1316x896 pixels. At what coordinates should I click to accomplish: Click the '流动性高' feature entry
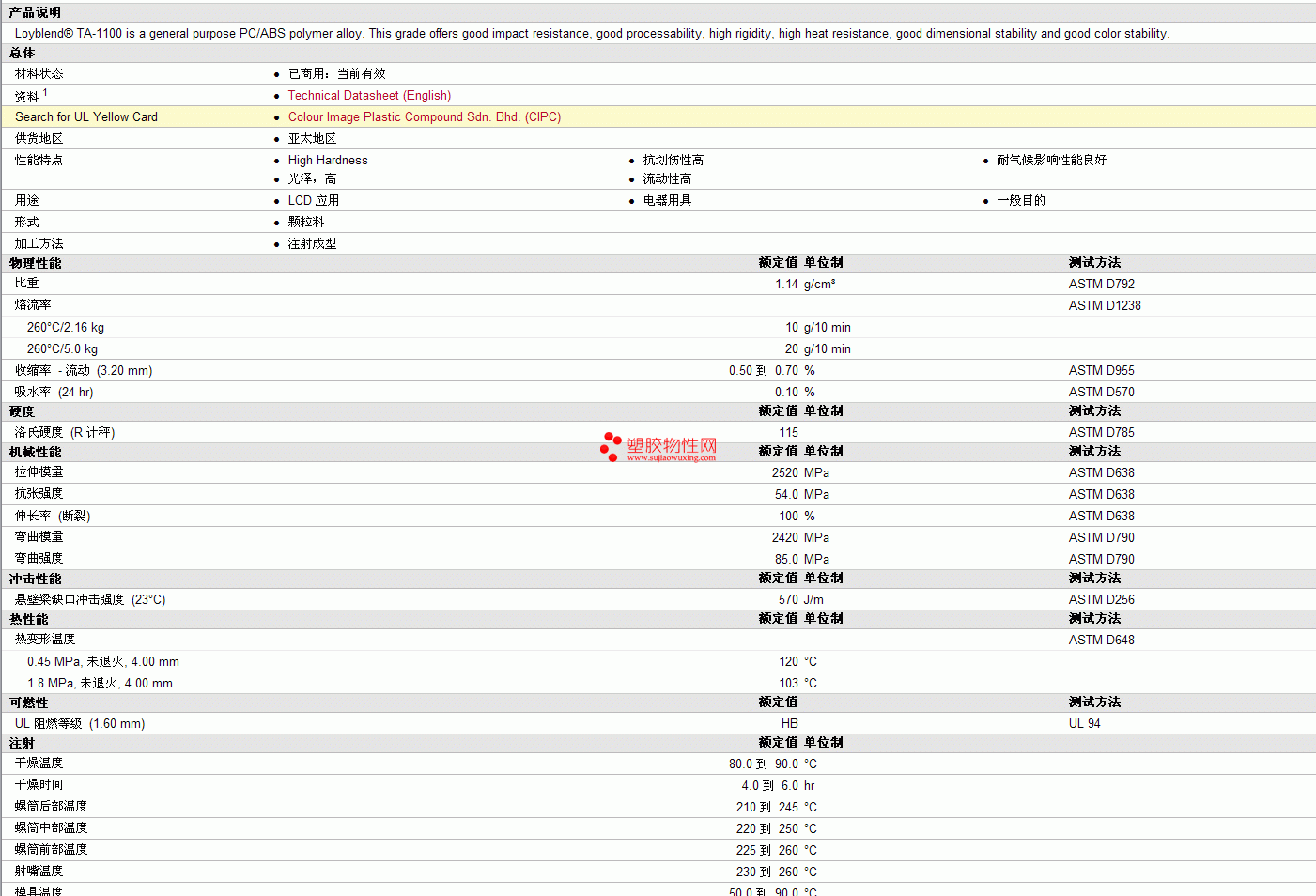coord(667,179)
